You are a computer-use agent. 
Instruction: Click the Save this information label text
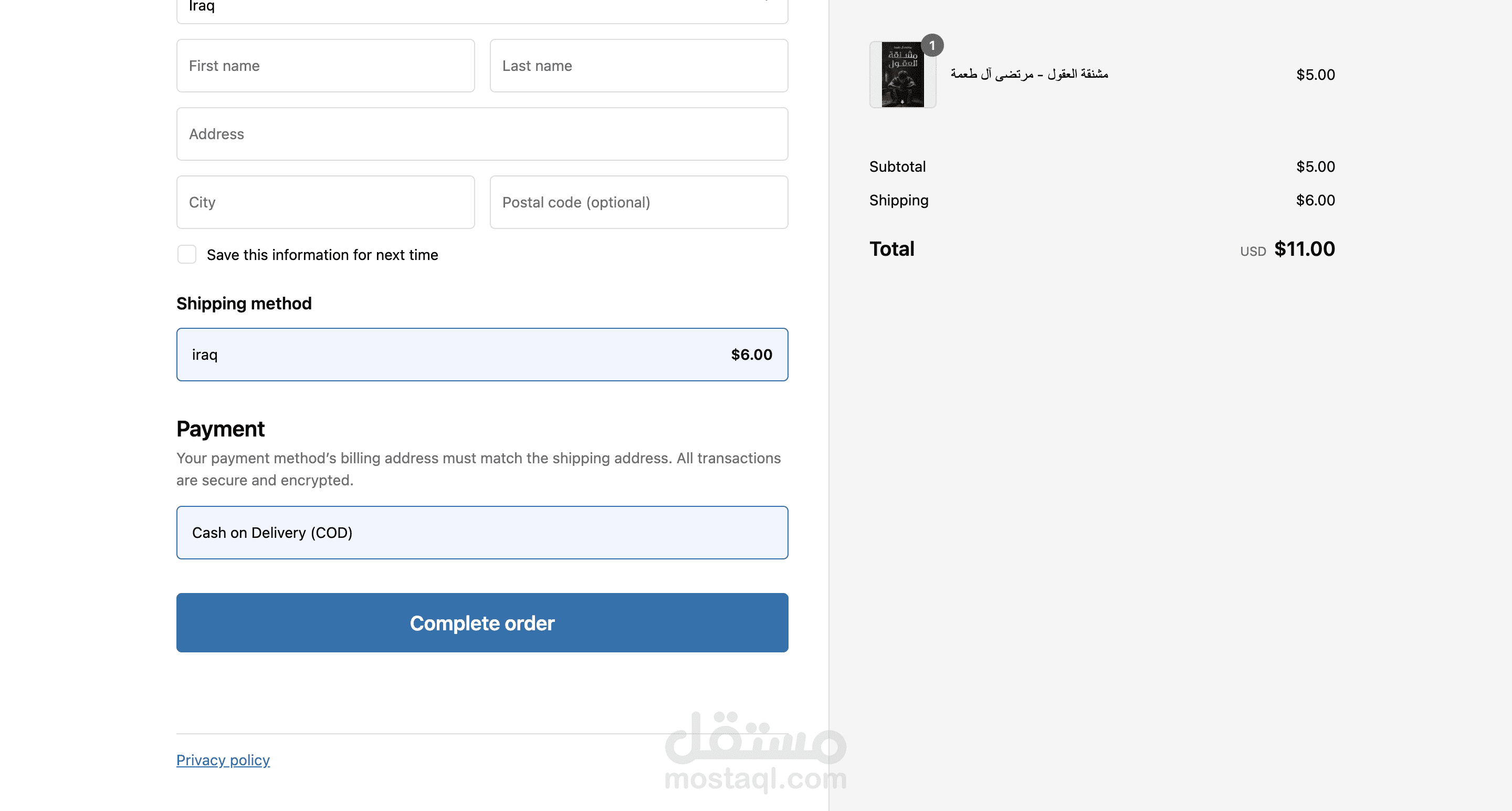(322, 255)
